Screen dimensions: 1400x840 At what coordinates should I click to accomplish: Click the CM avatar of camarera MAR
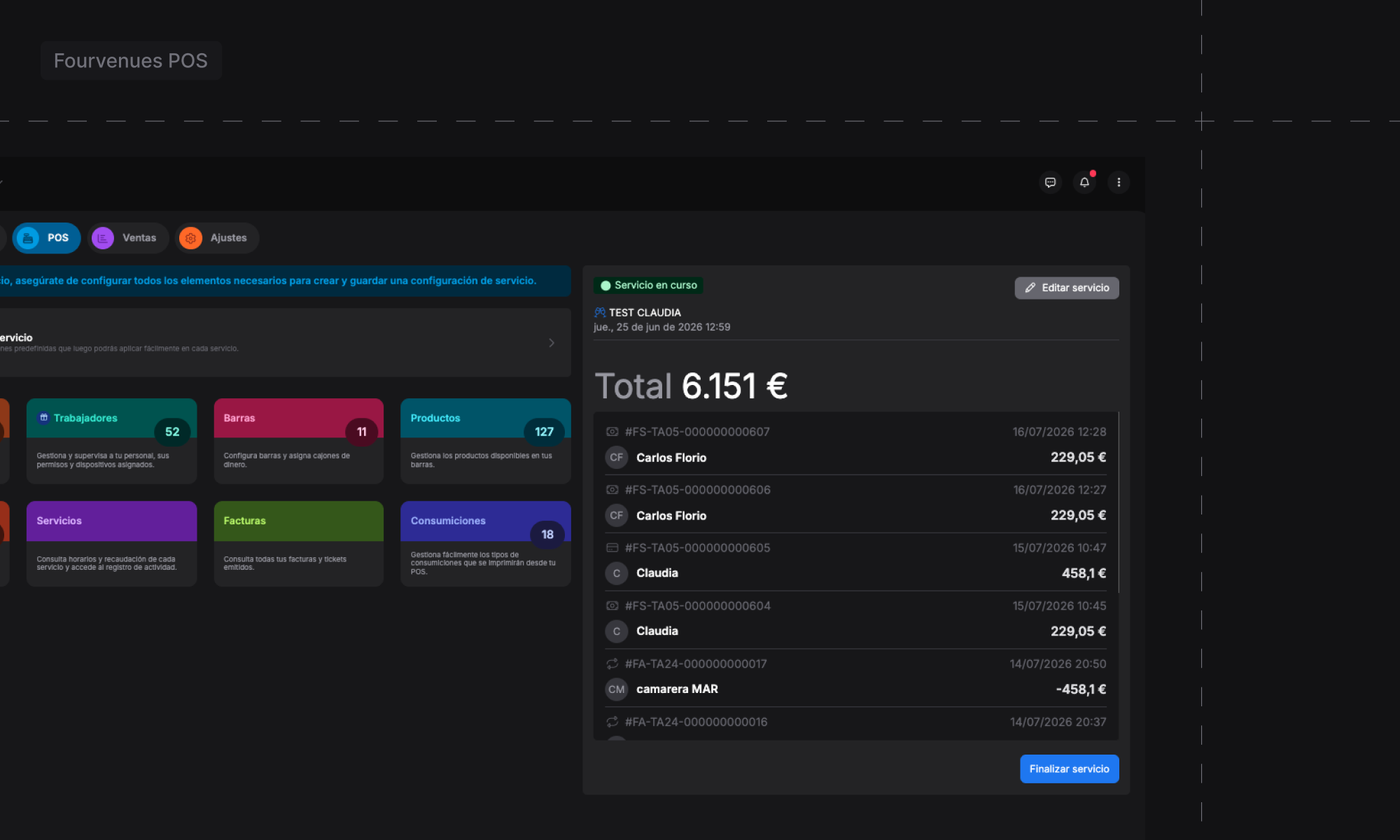tap(617, 689)
